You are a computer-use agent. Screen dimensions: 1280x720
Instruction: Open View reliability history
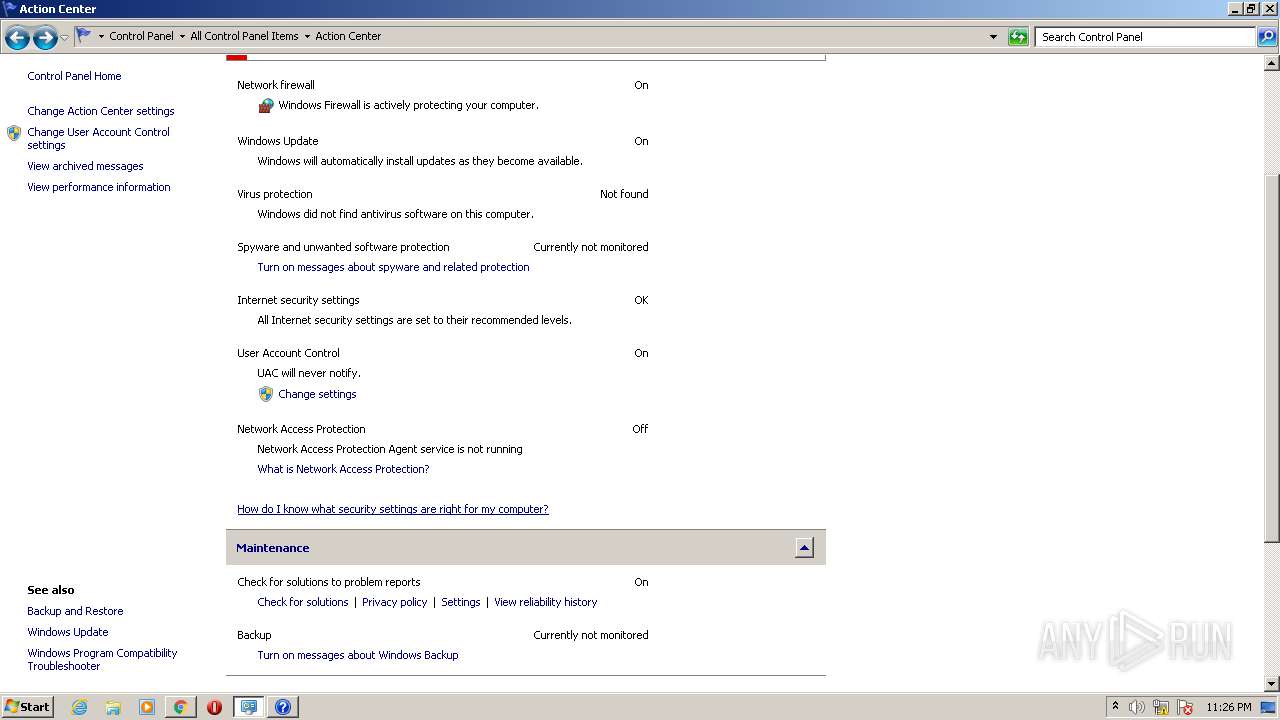[x=545, y=602]
